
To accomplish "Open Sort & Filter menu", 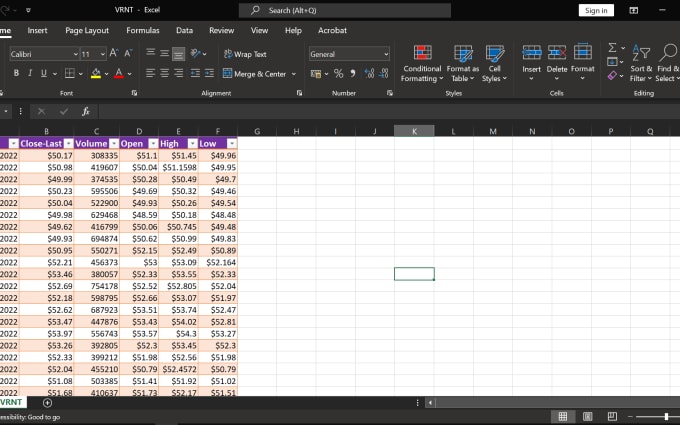I will coord(641,63).
